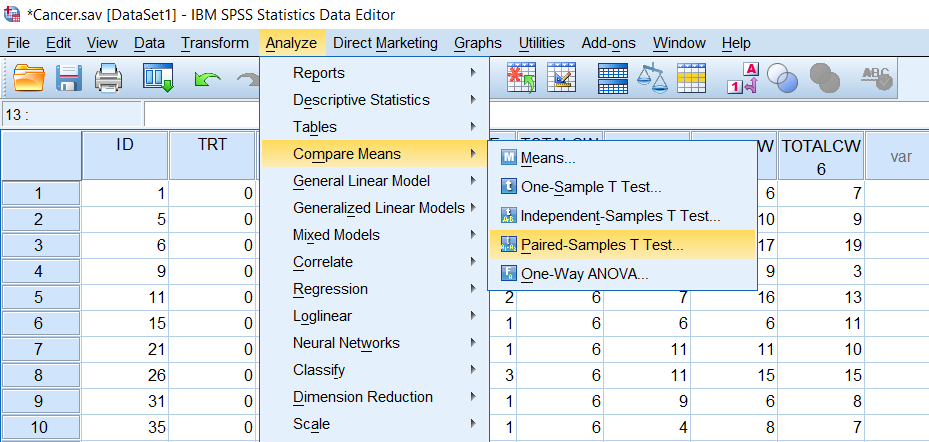929x442 pixels.
Task: Expand the Correlate submenu arrow
Action: [x=473, y=261]
